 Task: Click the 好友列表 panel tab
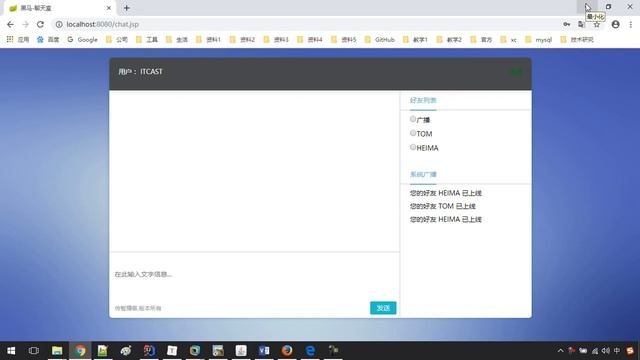[x=423, y=100]
